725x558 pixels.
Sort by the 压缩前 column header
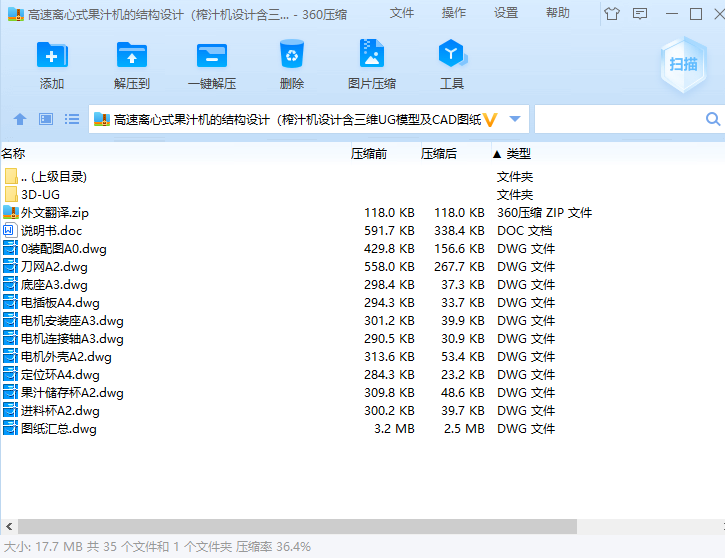(x=369, y=153)
